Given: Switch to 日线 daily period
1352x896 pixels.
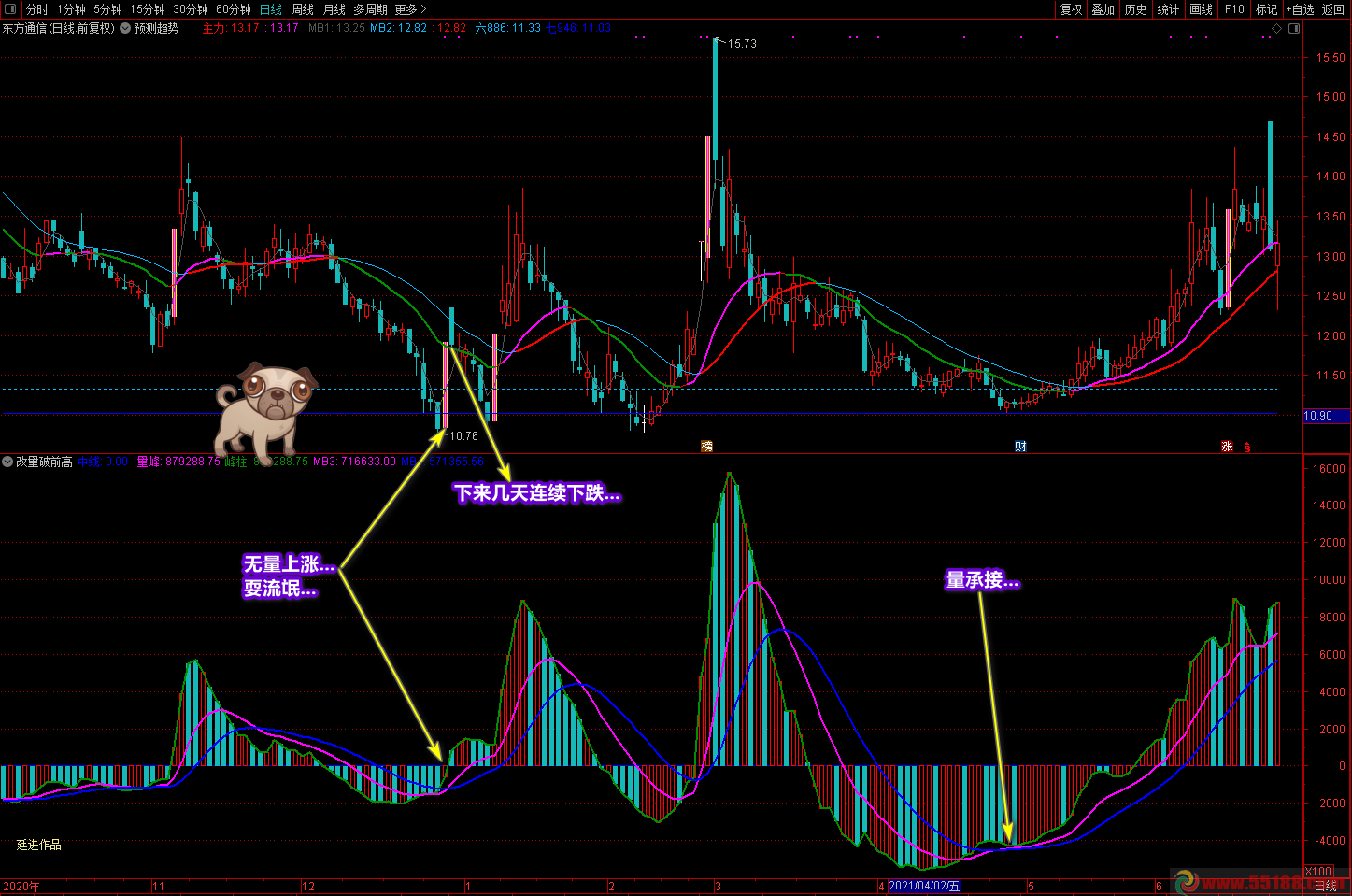Looking at the screenshot, I should [270, 9].
